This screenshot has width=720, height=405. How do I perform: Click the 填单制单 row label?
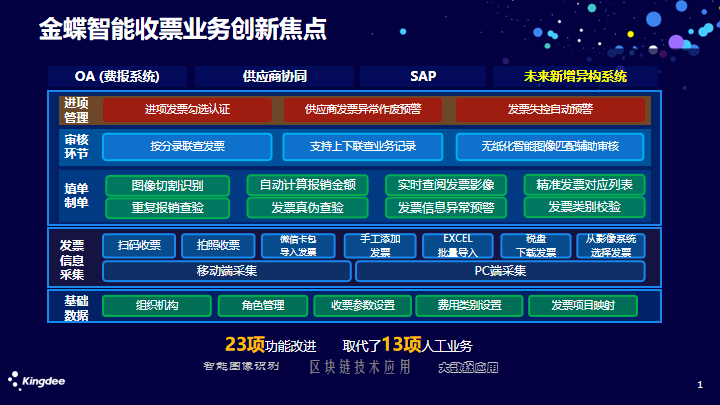coord(76,196)
